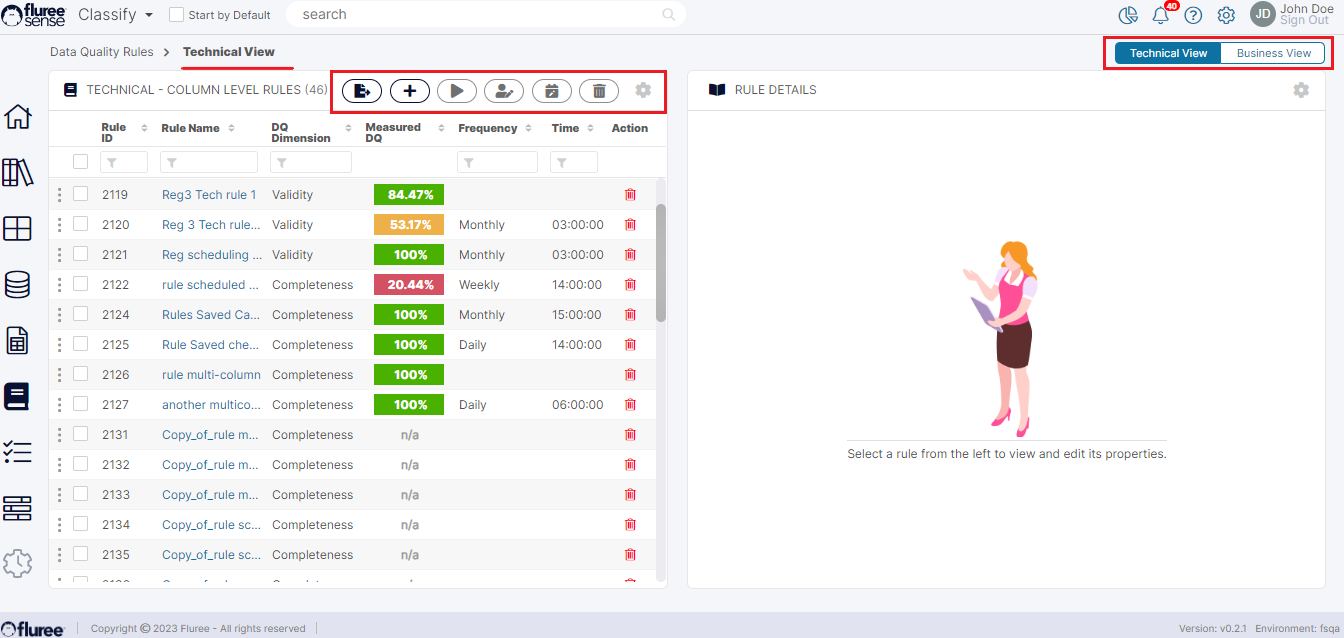This screenshot has height=638, width=1344.
Task: Open the home icon in left sidebar
Action: (x=18, y=117)
